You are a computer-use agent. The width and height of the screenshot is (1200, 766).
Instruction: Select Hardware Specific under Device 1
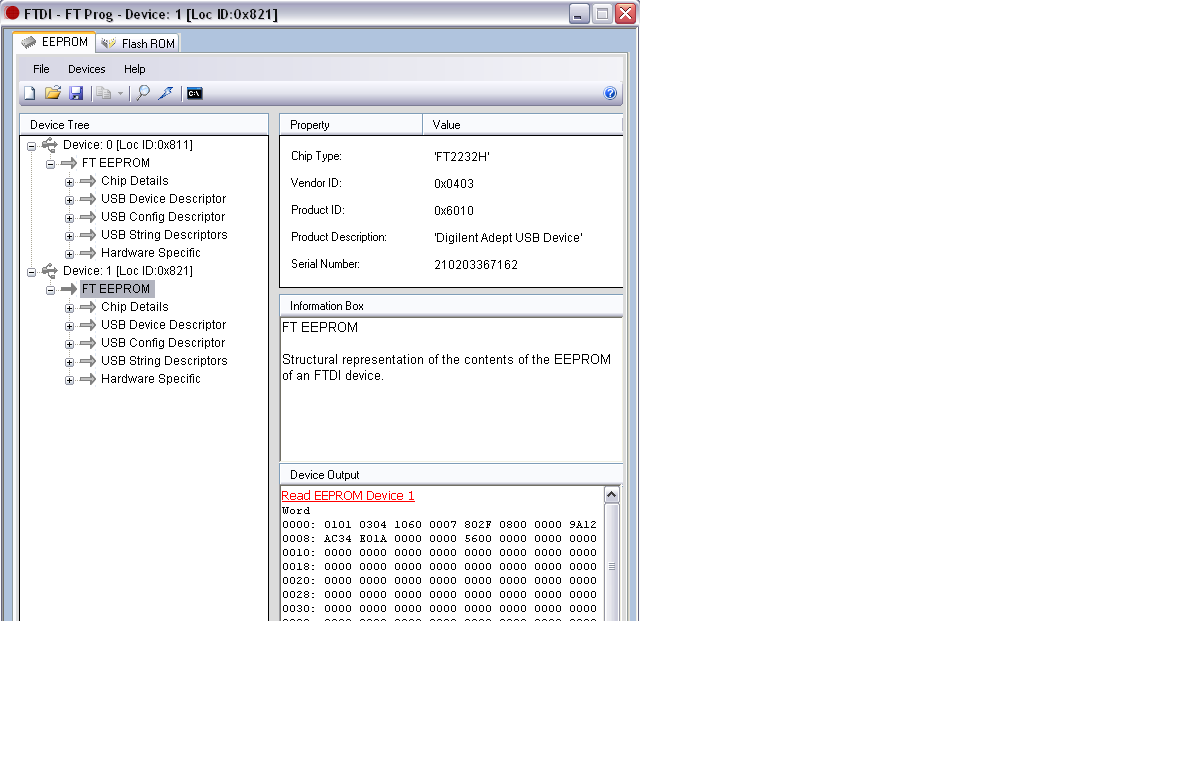pyautogui.click(x=151, y=379)
